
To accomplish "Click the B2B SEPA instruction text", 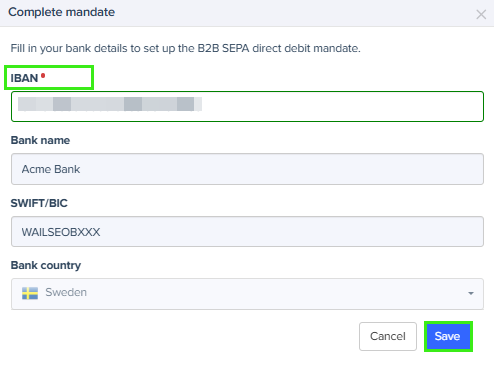I will click(x=185, y=48).
